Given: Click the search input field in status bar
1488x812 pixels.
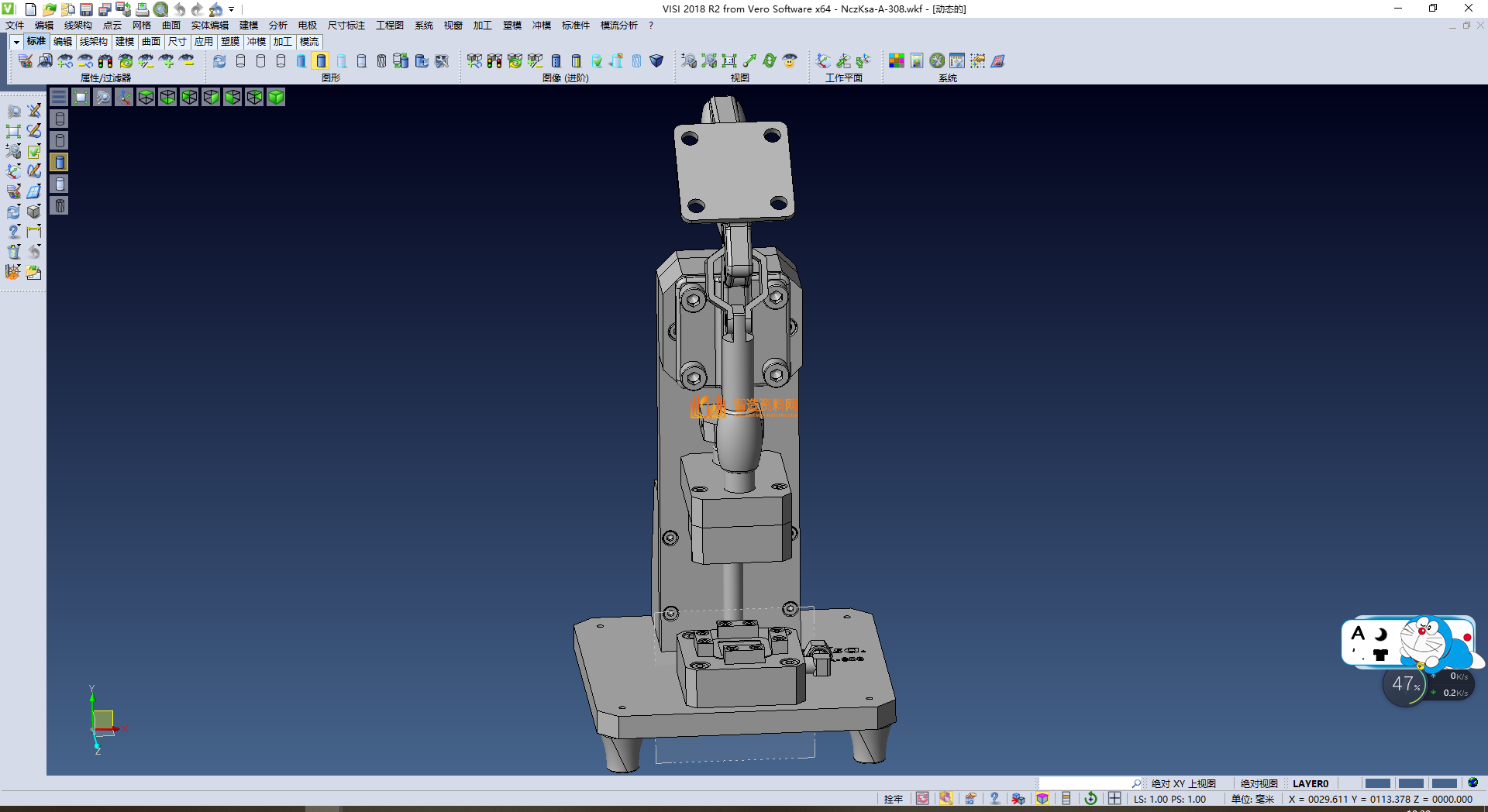Looking at the screenshot, I should pyautogui.click(x=1083, y=783).
